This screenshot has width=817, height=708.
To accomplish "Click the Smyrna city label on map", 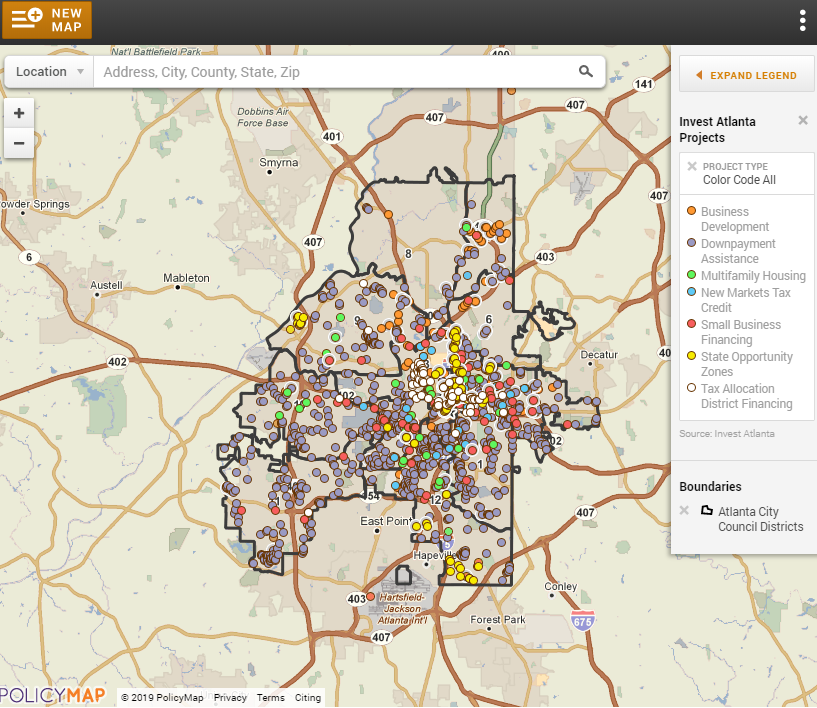I will coord(279,163).
